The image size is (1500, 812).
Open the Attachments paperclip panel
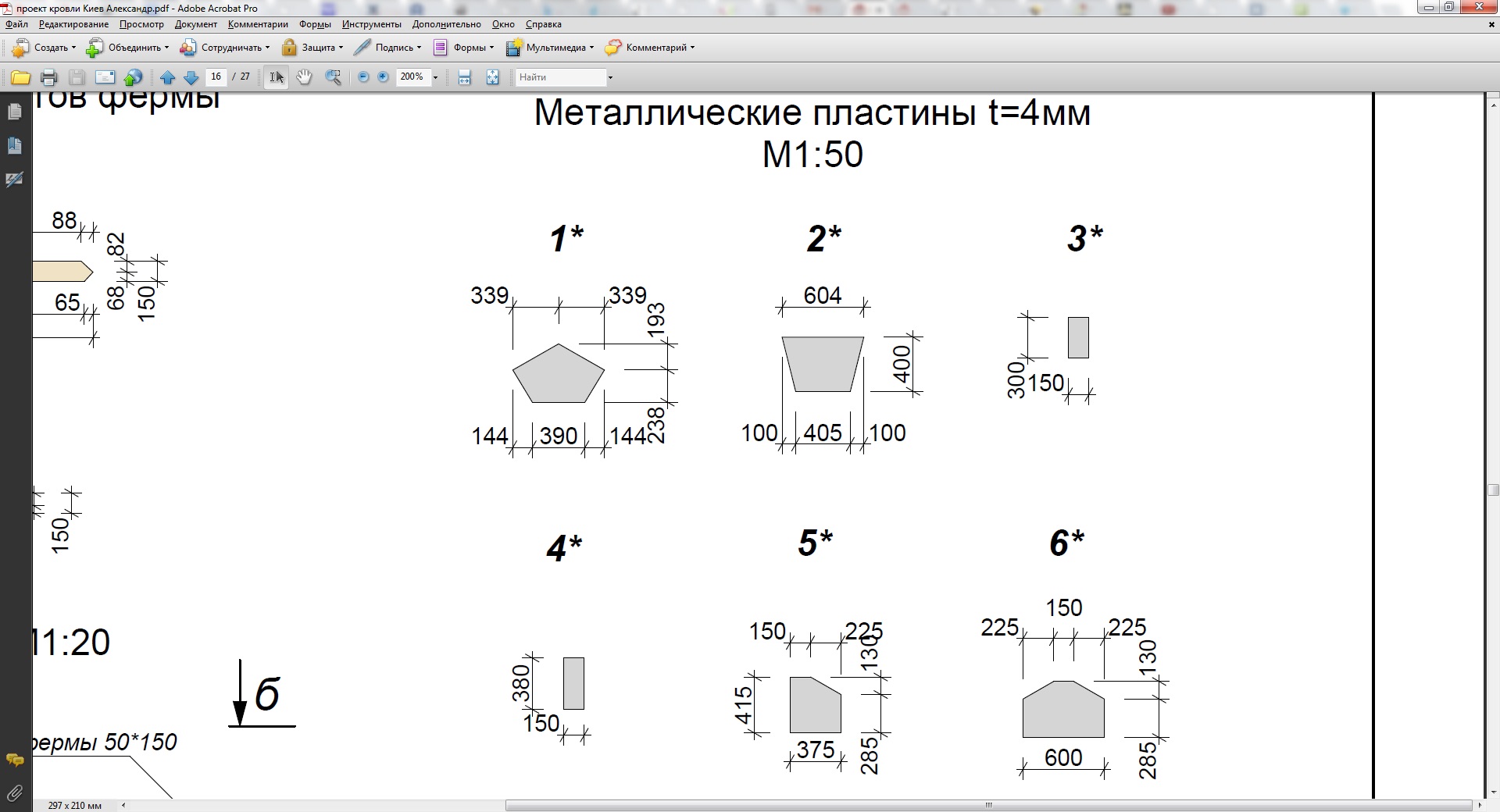pyautogui.click(x=14, y=794)
